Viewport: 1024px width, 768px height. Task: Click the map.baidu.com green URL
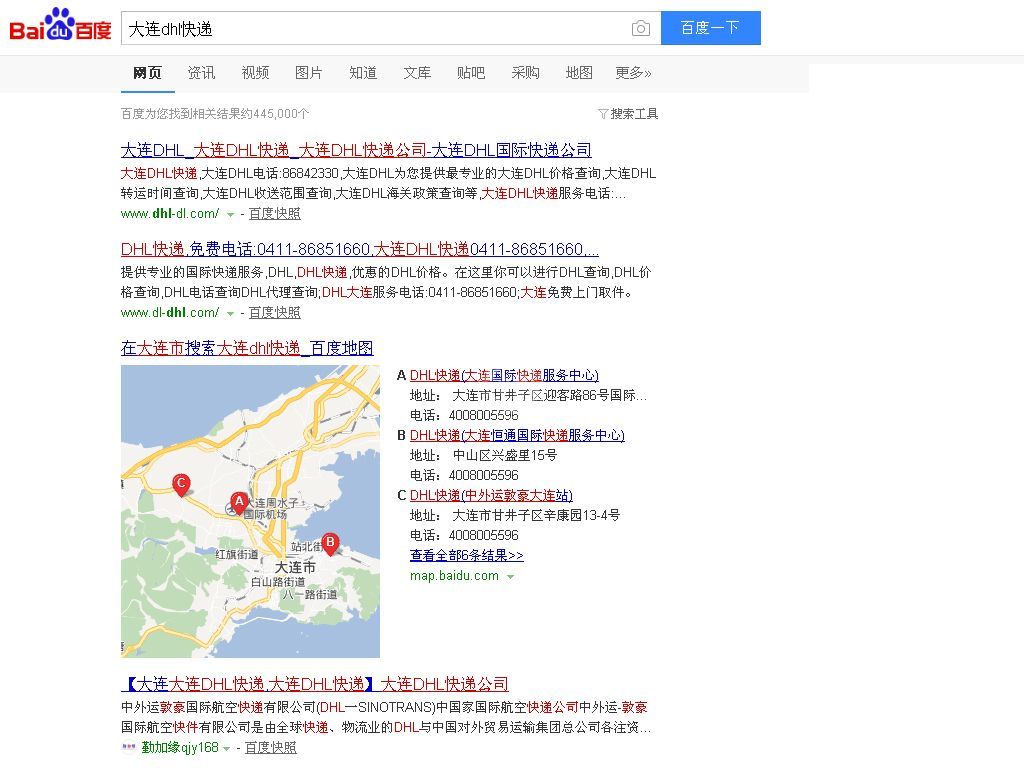pyautogui.click(x=455, y=576)
